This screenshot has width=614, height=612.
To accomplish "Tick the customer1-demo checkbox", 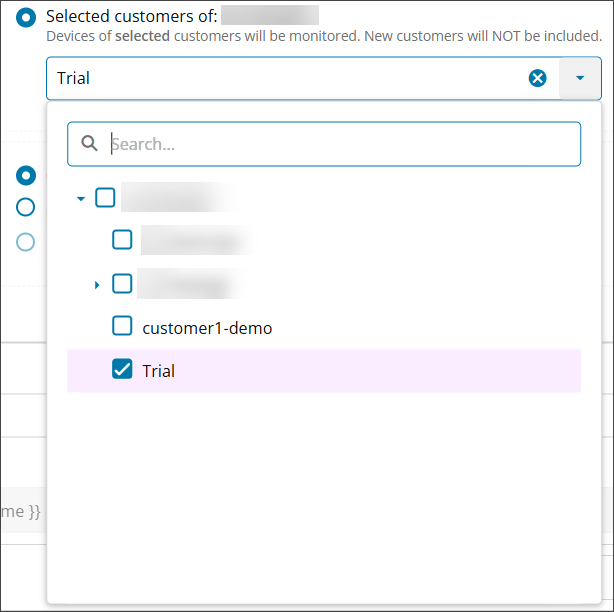I will tap(122, 326).
